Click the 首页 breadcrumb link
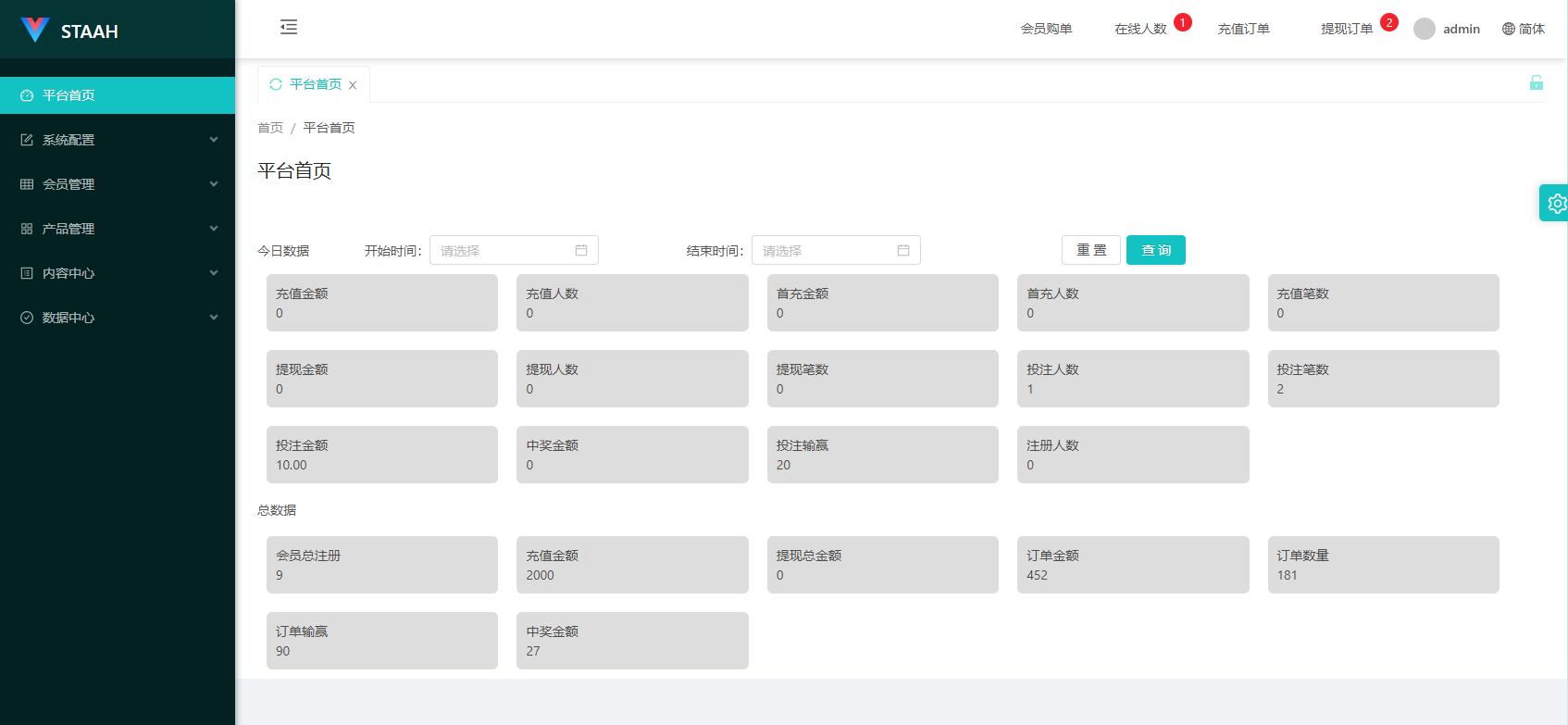The height and width of the screenshot is (725, 1568). (270, 128)
